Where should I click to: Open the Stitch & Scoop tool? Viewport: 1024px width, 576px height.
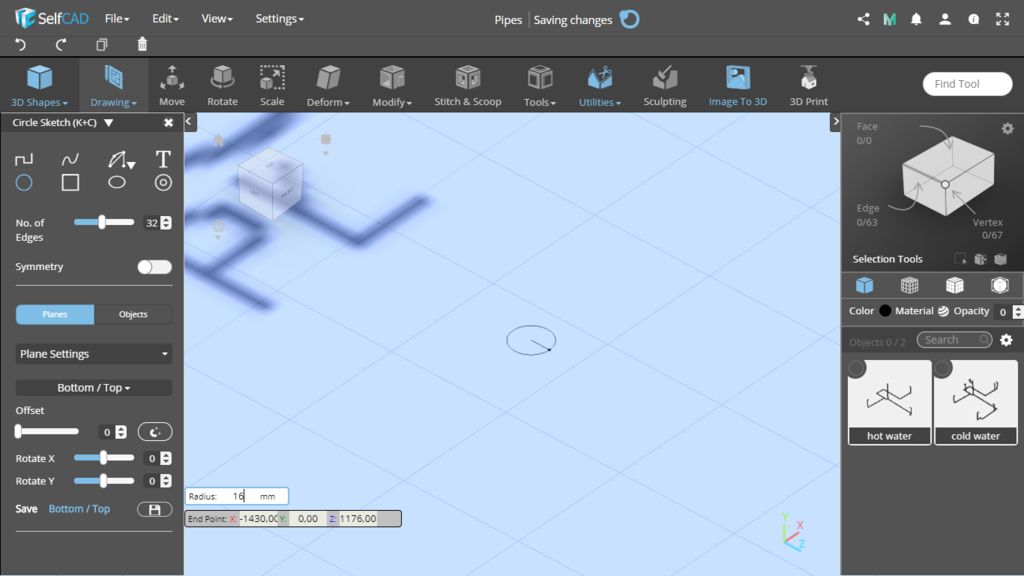468,86
